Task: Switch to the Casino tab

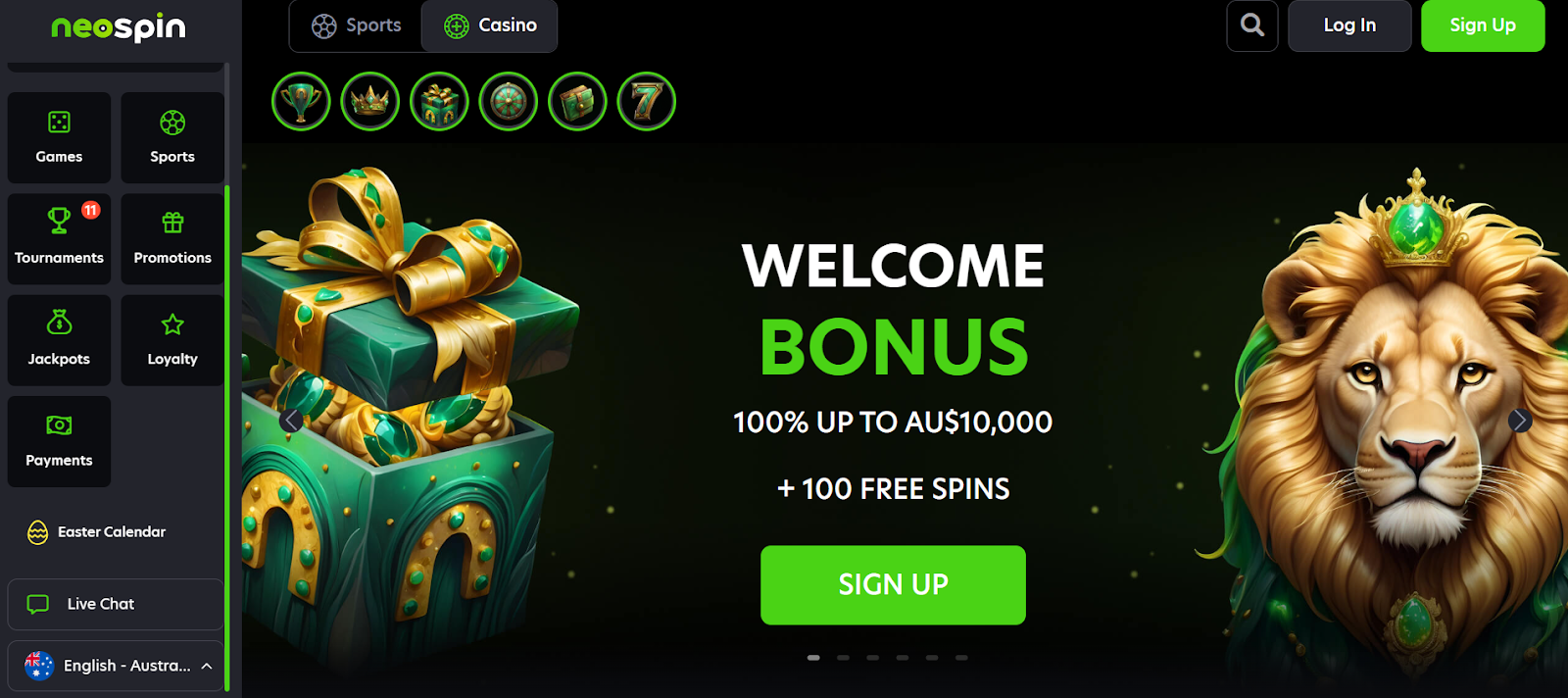Action: [x=490, y=25]
